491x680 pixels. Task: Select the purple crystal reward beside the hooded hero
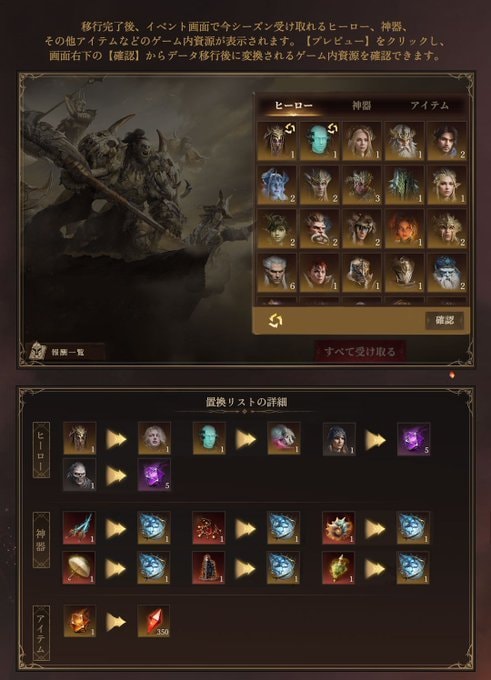[413, 438]
